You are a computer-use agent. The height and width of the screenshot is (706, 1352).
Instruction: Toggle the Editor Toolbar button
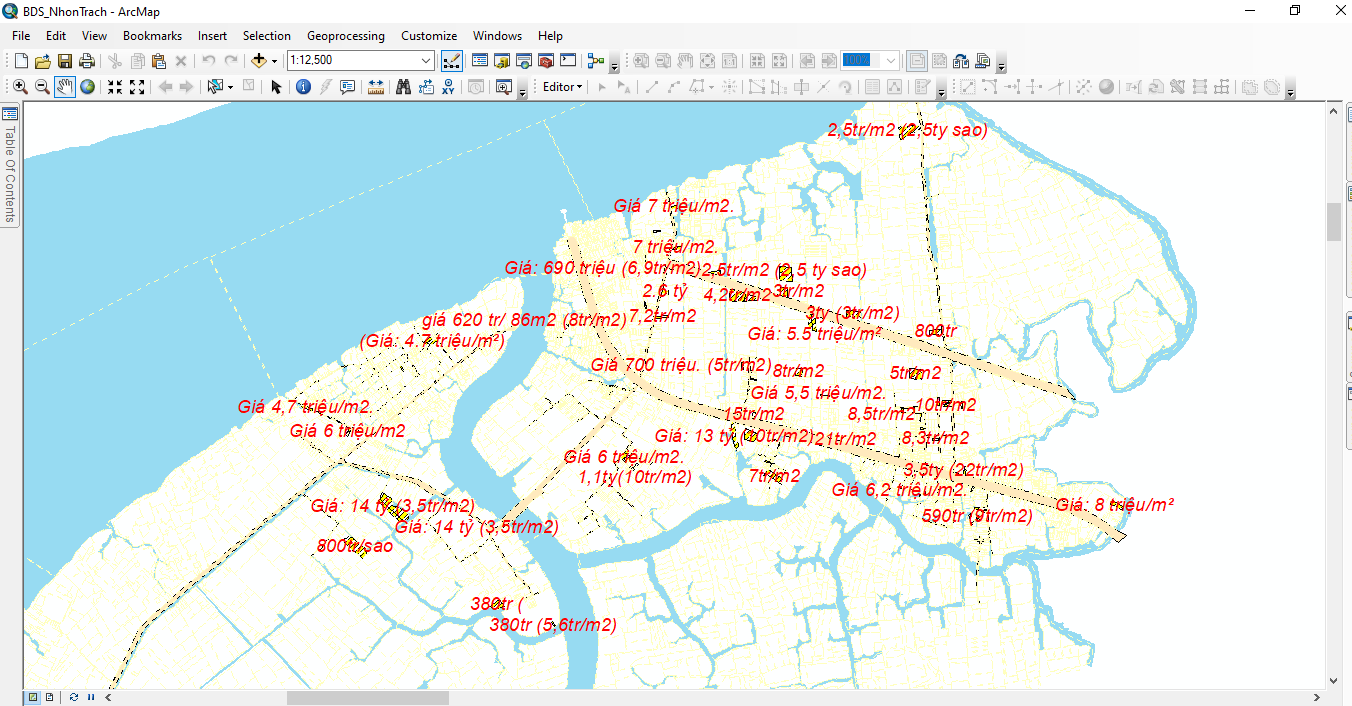(451, 61)
